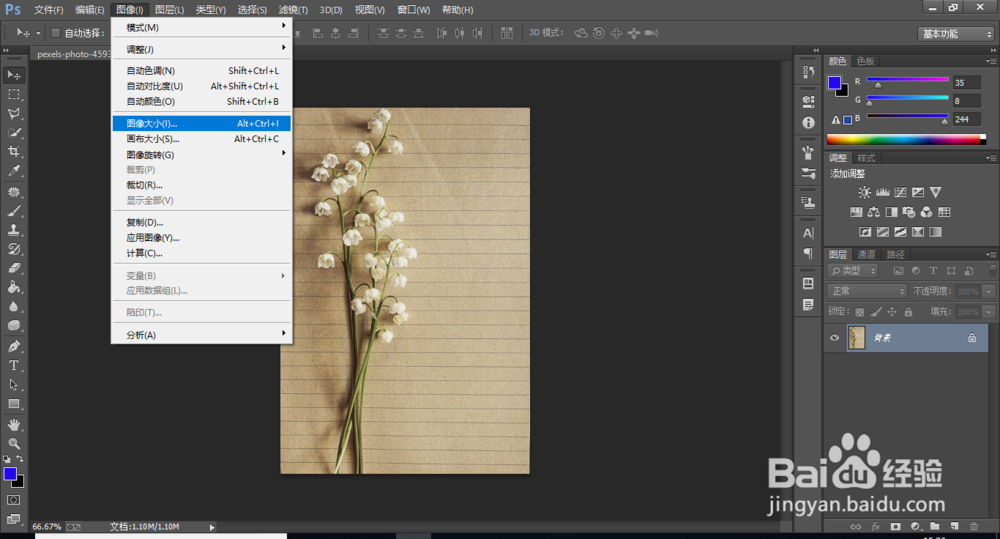
Task: Toggle lock position icon
Action: 892,312
